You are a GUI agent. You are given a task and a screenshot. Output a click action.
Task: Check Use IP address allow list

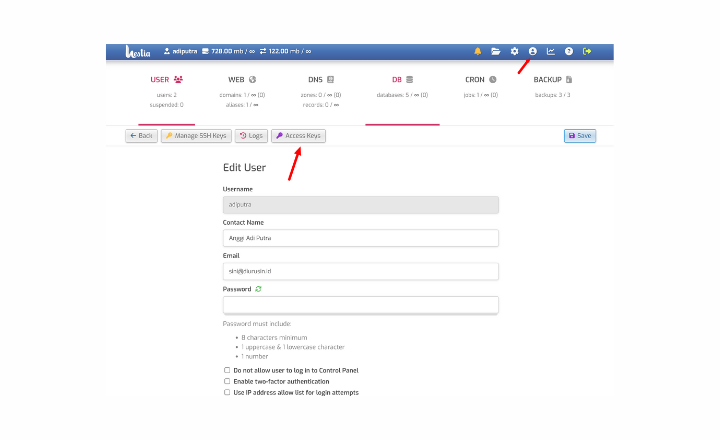click(227, 392)
